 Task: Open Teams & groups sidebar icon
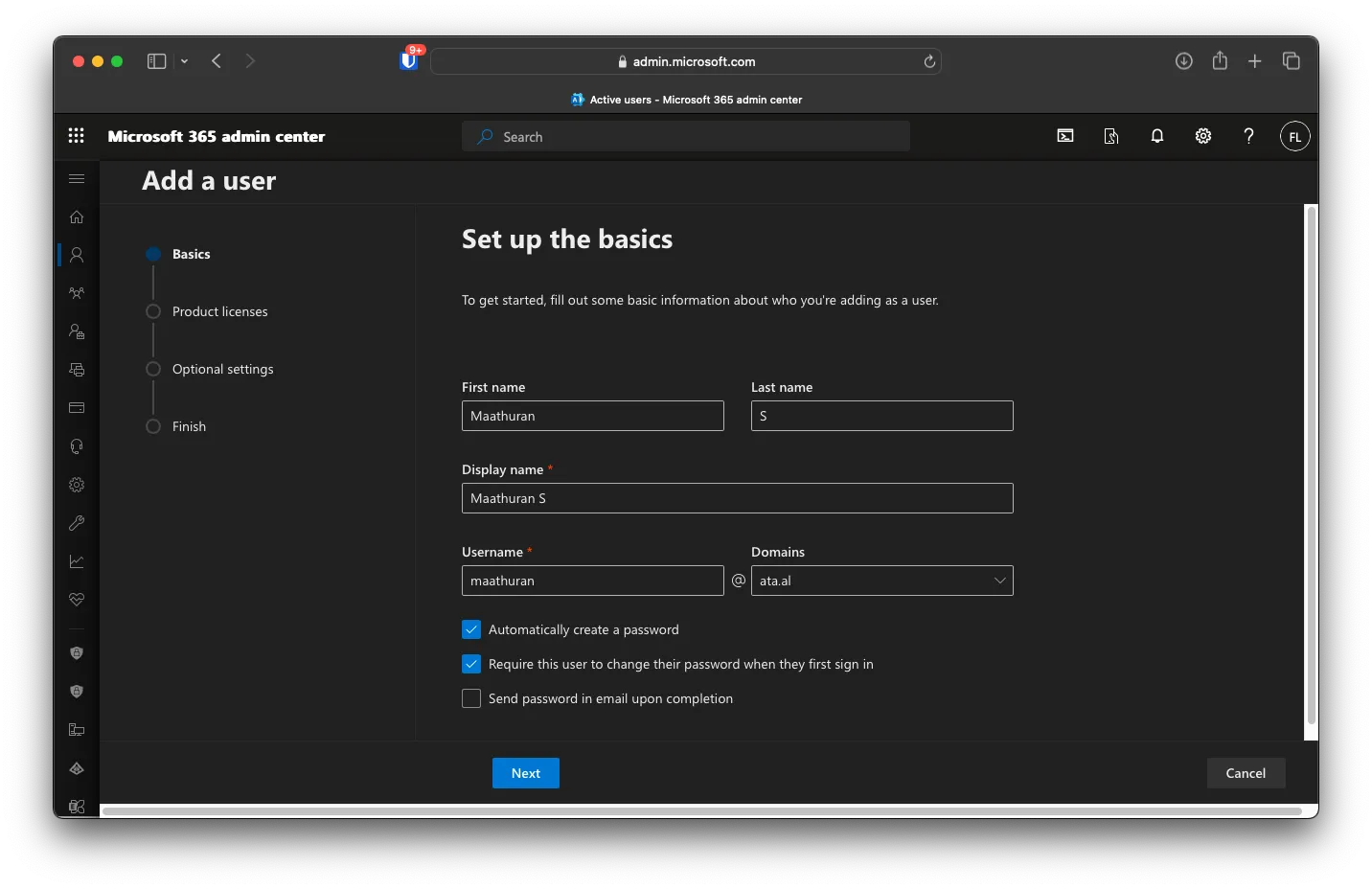[x=77, y=293]
